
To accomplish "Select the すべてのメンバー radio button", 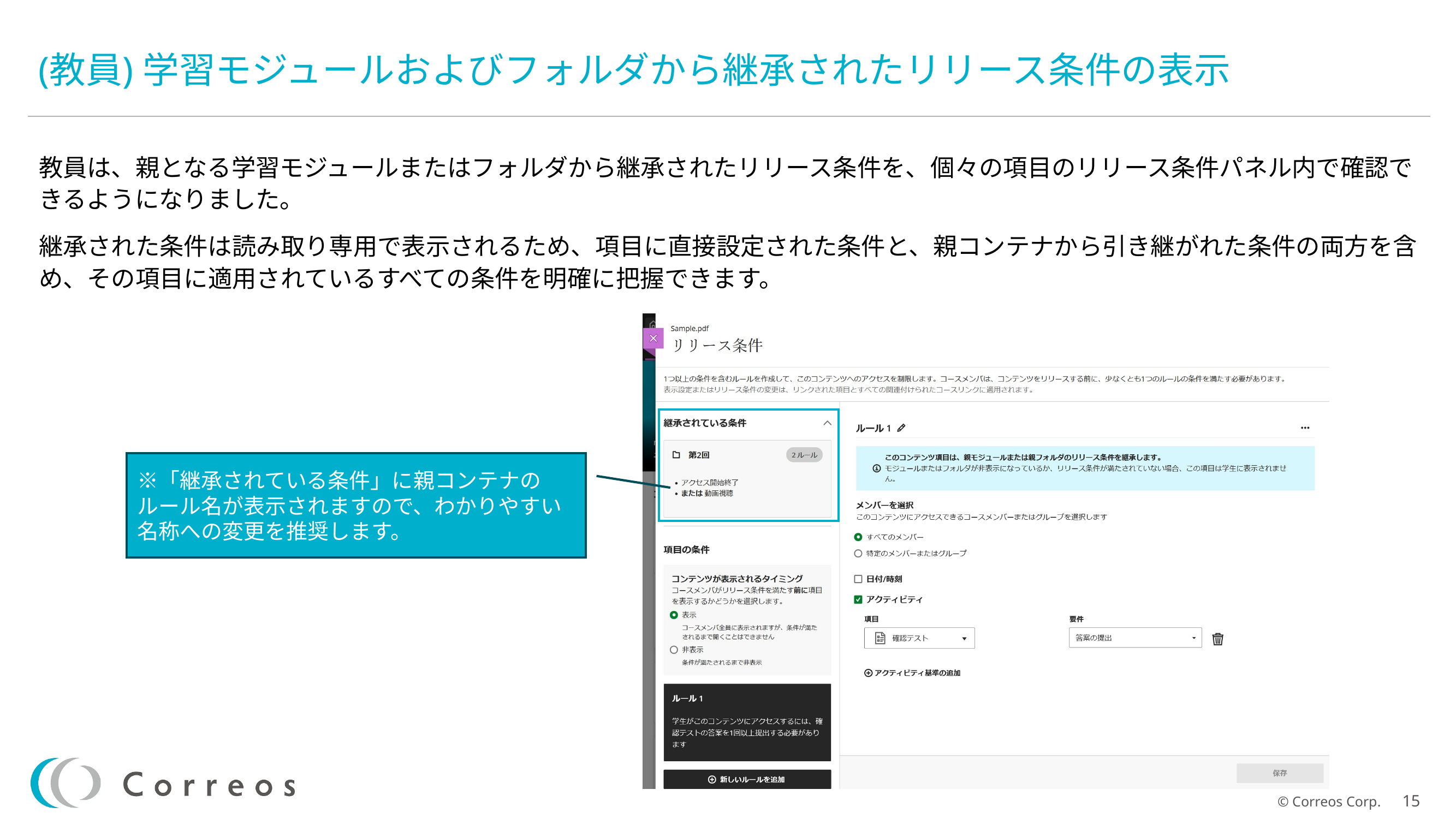I will coord(858,537).
